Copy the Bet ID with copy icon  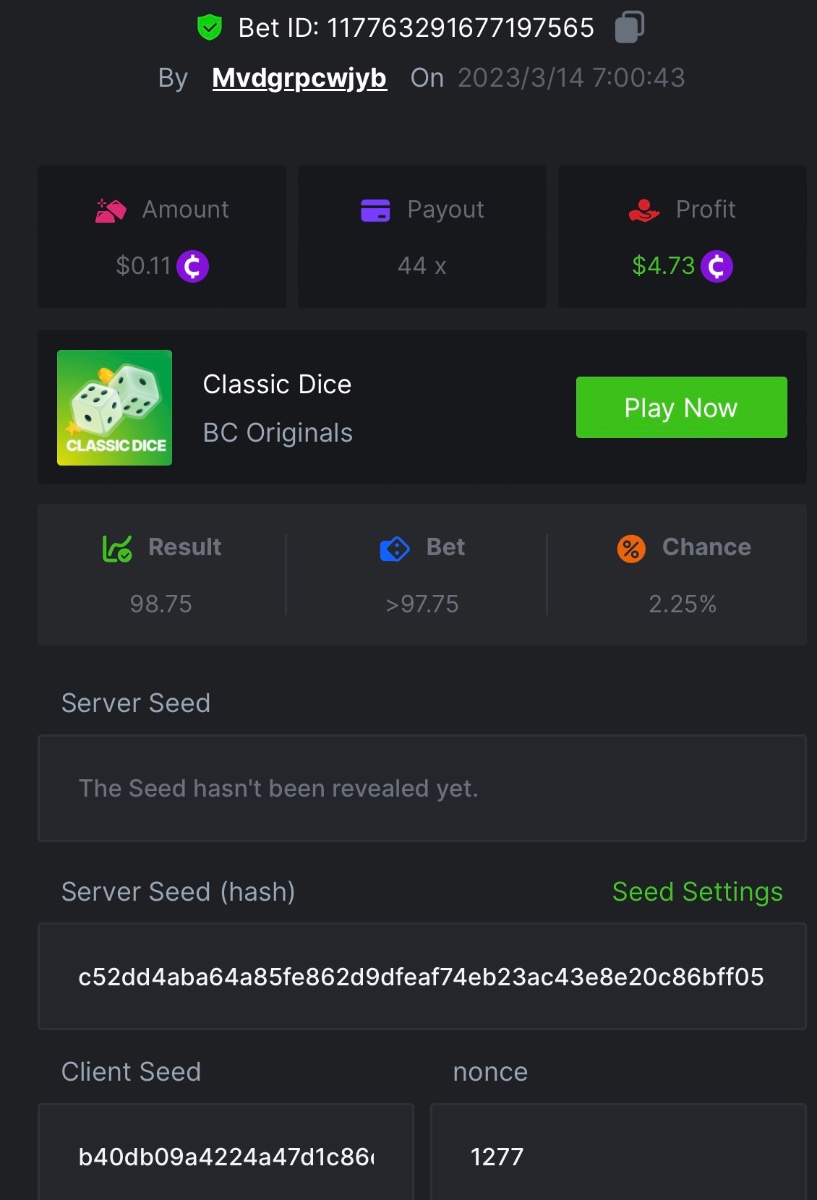[628, 27]
